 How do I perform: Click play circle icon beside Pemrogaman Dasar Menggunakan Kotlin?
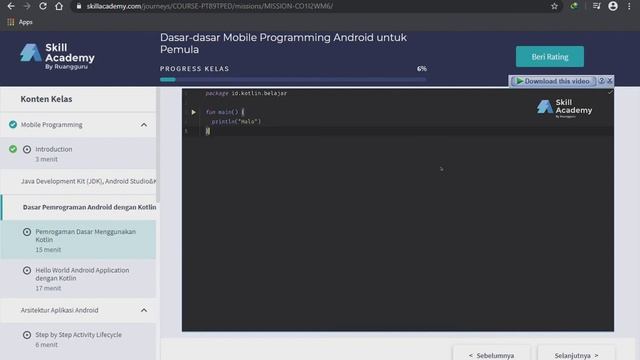pyautogui.click(x=27, y=232)
